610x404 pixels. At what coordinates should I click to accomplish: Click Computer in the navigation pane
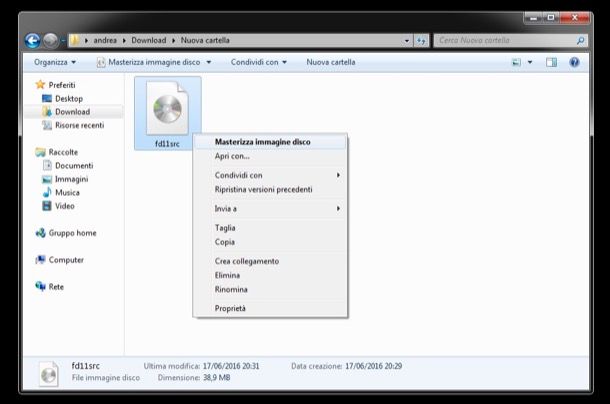(x=66, y=260)
